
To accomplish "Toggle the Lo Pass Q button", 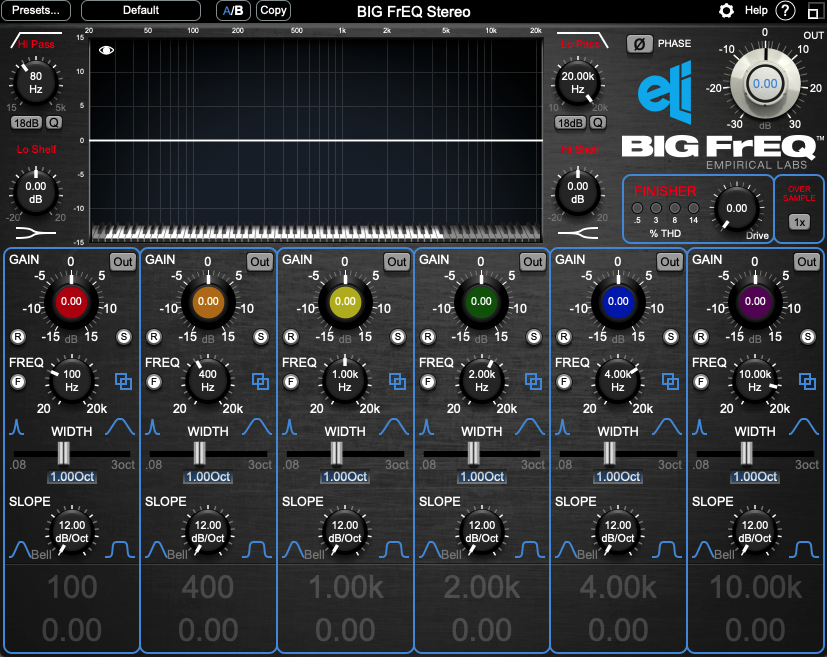I will click(598, 123).
